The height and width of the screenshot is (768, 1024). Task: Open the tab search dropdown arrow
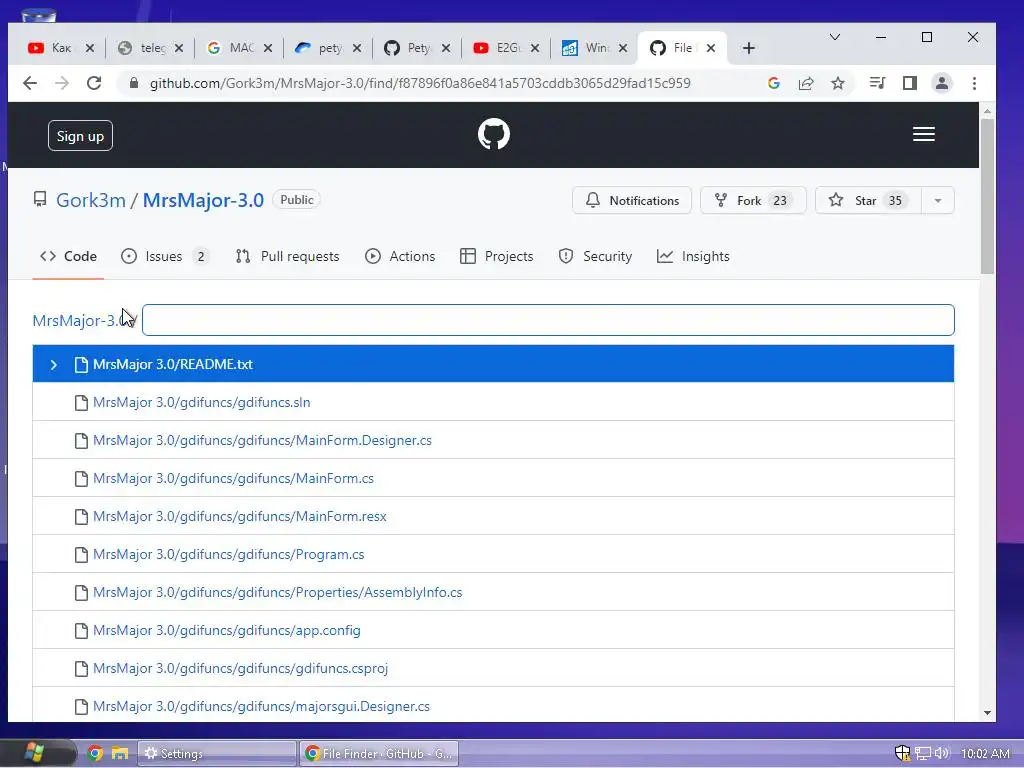point(835,37)
